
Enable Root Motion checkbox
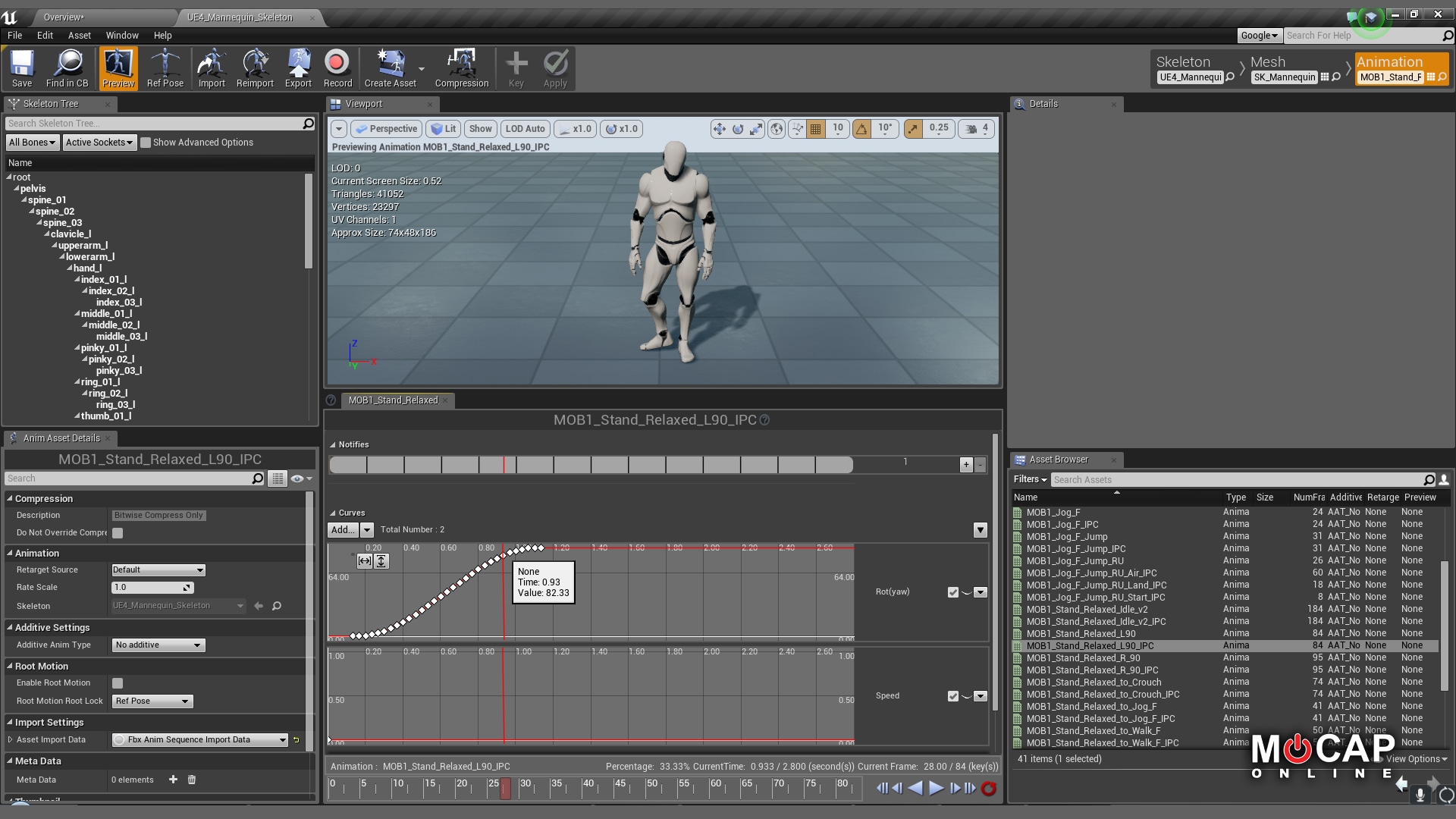[118, 683]
